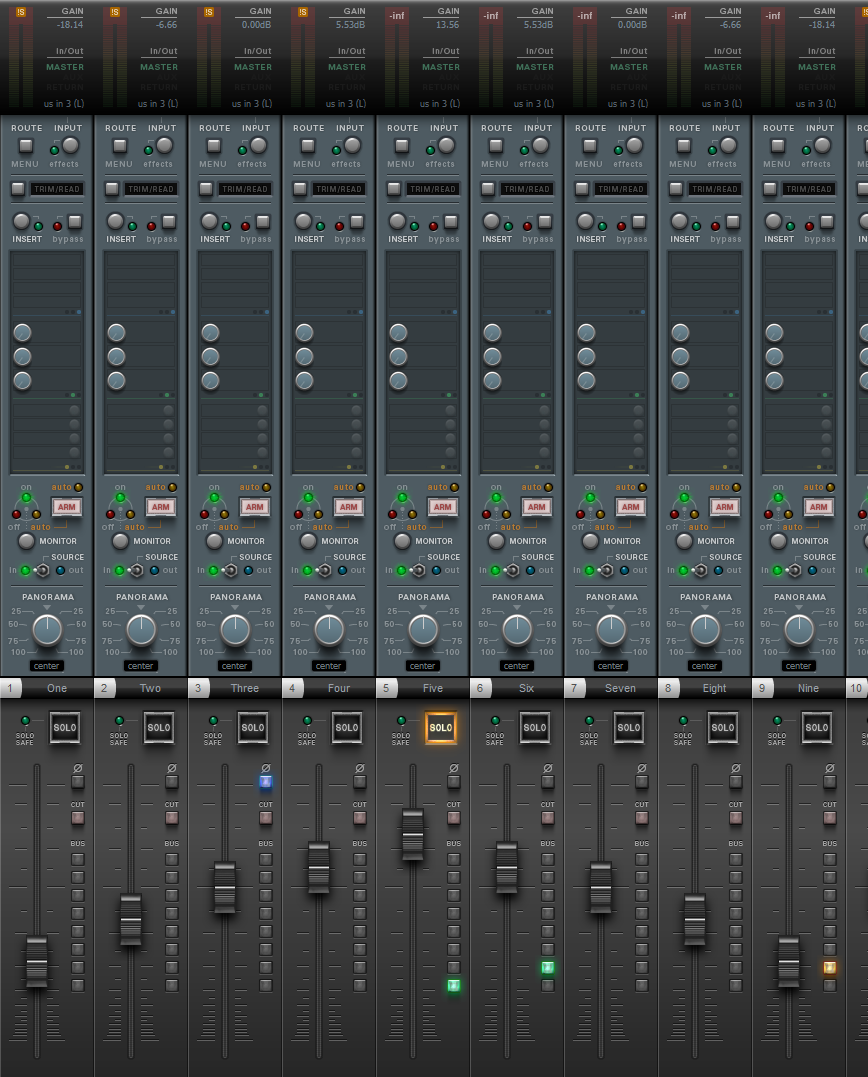The width and height of the screenshot is (868, 1077).
Task: Select the channel strip tab named Seven
Action: [619, 688]
